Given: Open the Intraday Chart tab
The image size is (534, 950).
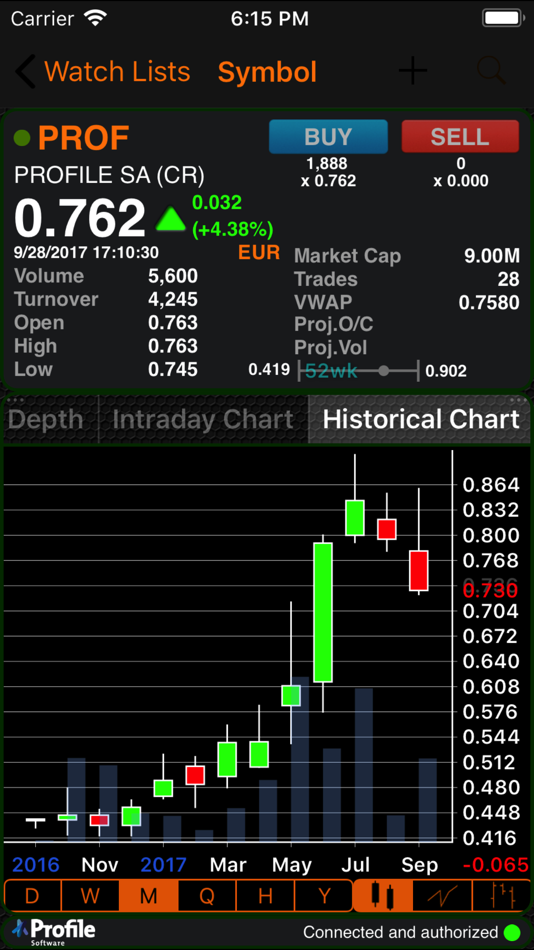Looking at the screenshot, I should coord(203,419).
